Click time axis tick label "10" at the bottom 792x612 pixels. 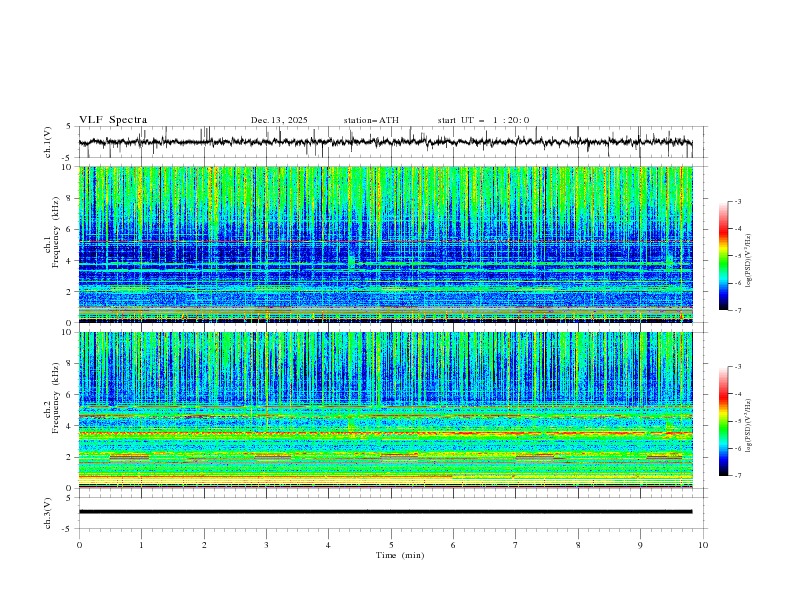703,545
